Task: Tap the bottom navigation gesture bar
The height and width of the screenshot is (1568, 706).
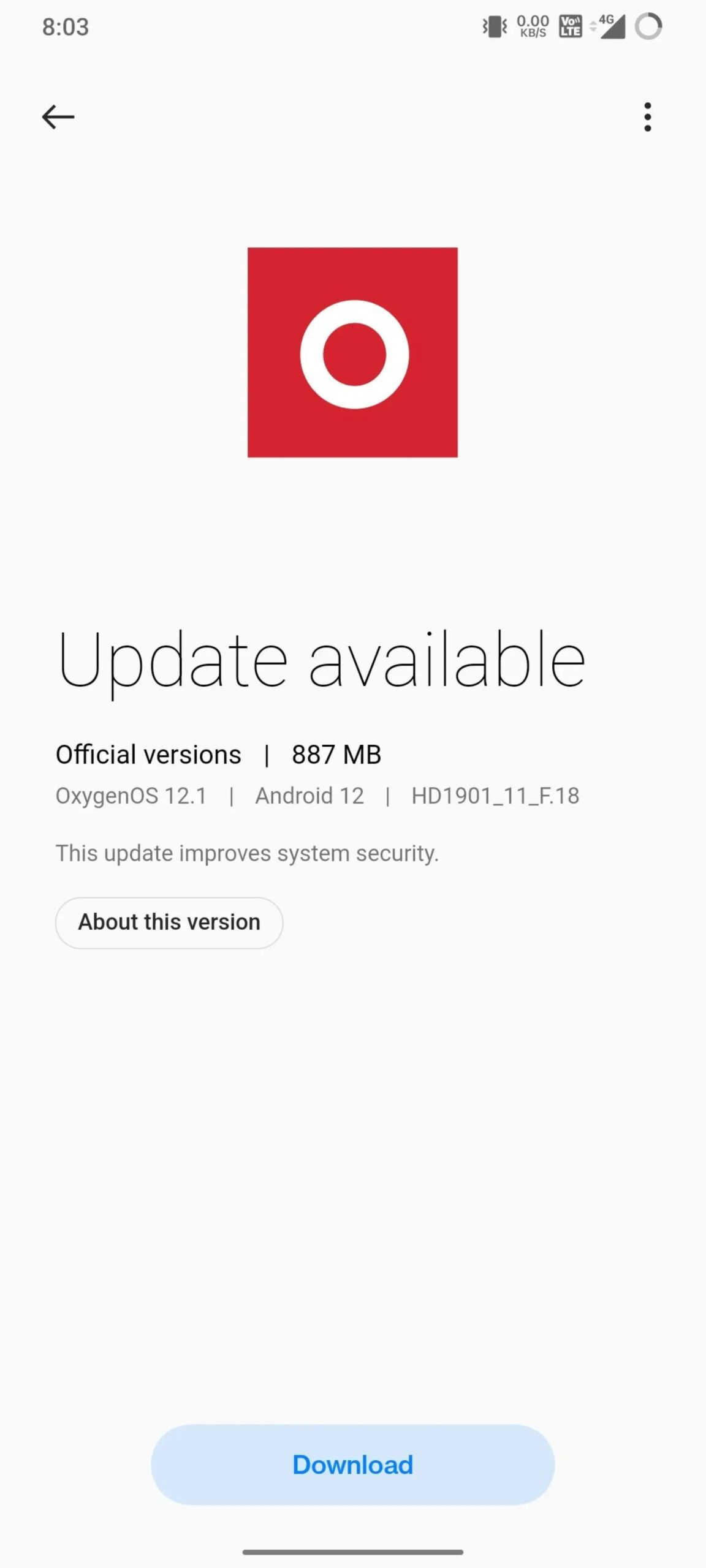Action: coord(352,1552)
